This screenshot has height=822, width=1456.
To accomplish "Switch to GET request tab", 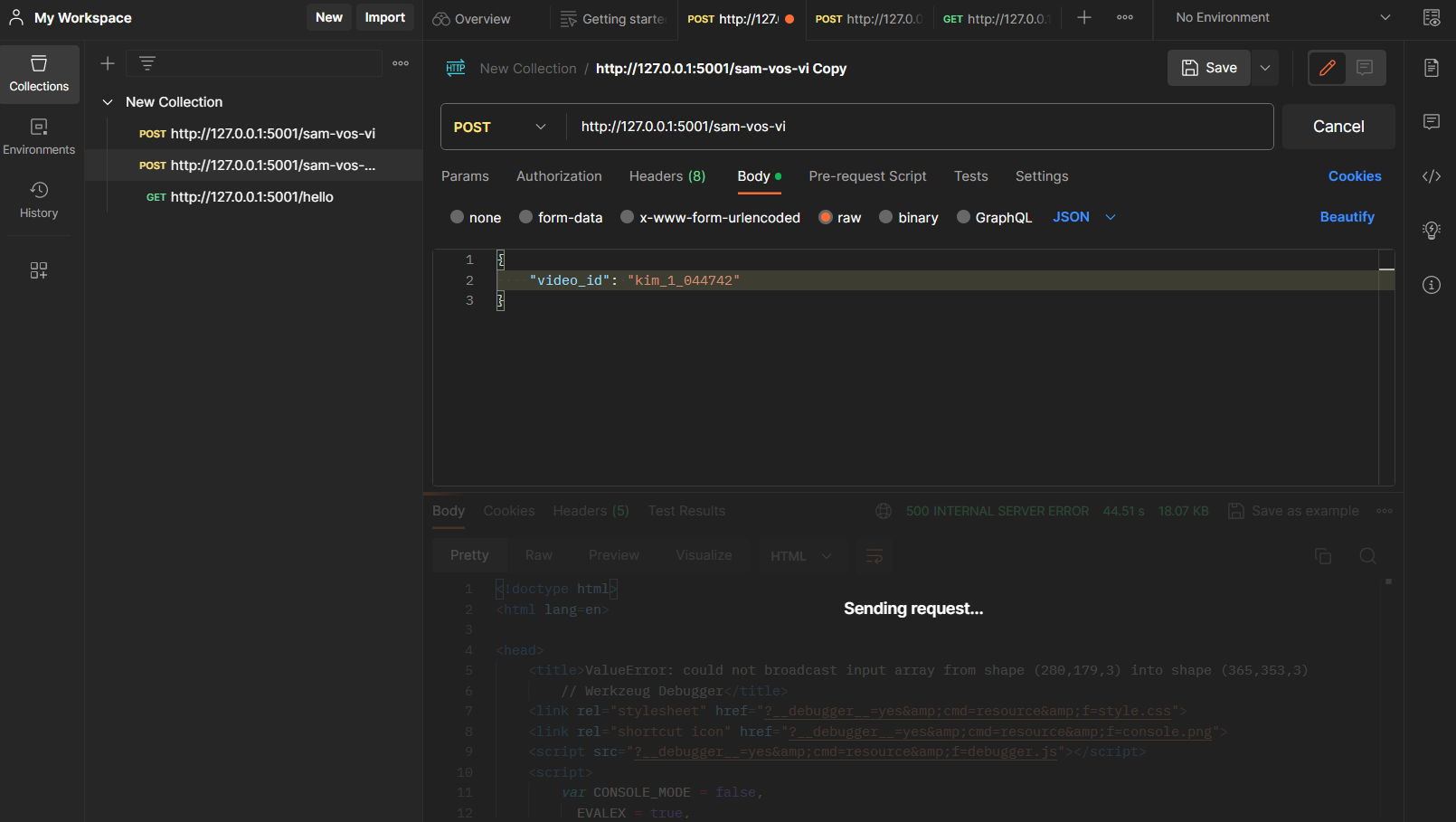I will (x=997, y=18).
